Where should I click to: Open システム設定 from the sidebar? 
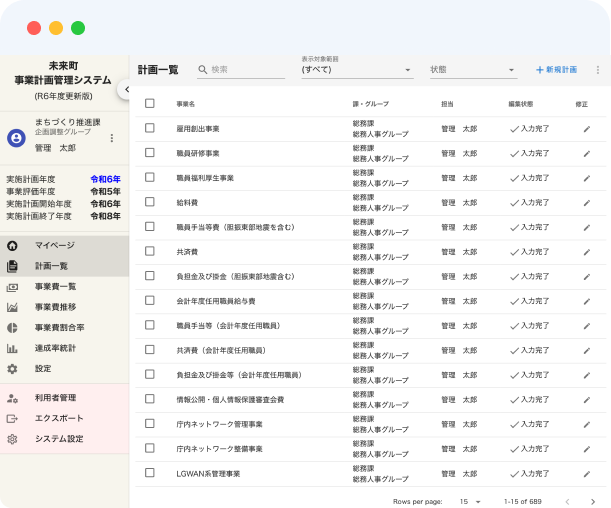(59, 439)
